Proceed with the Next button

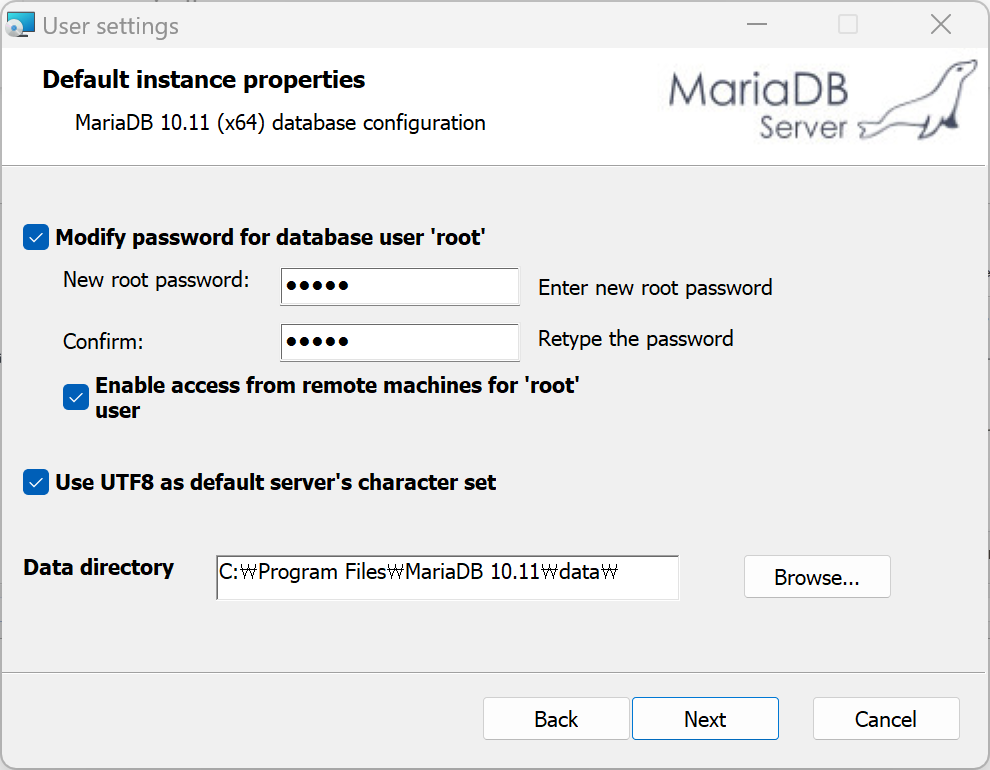point(705,719)
